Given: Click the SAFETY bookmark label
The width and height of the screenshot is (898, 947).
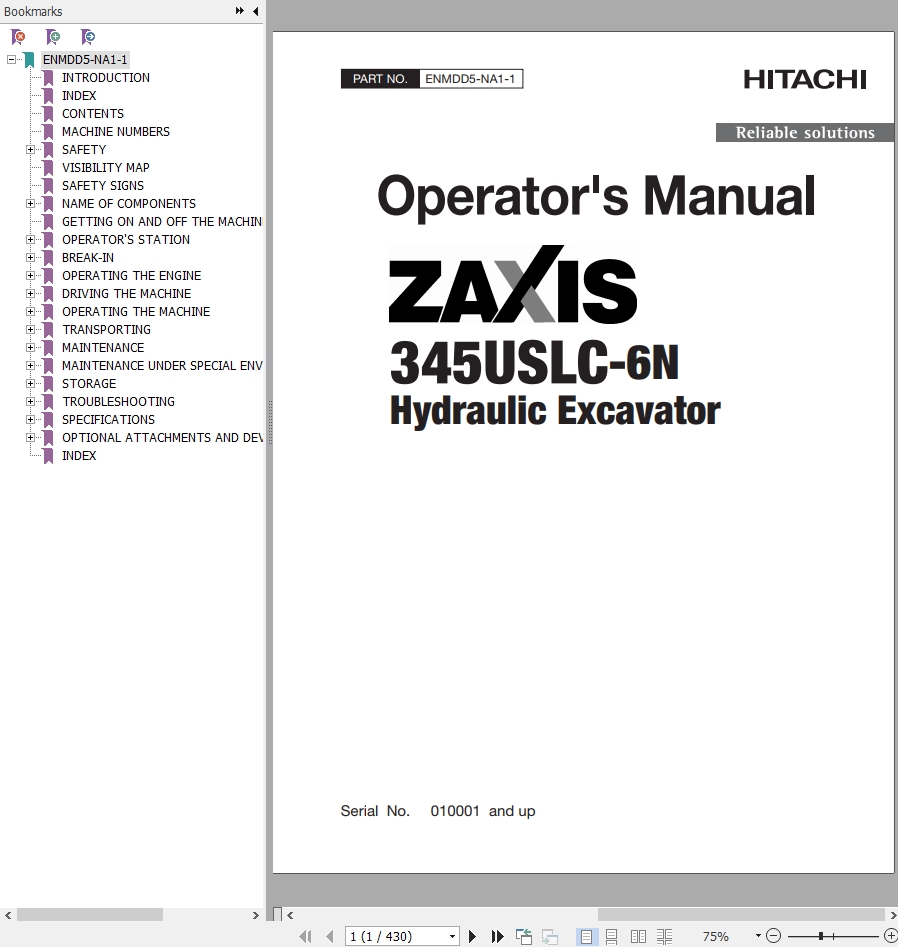Looking at the screenshot, I should click(84, 149).
